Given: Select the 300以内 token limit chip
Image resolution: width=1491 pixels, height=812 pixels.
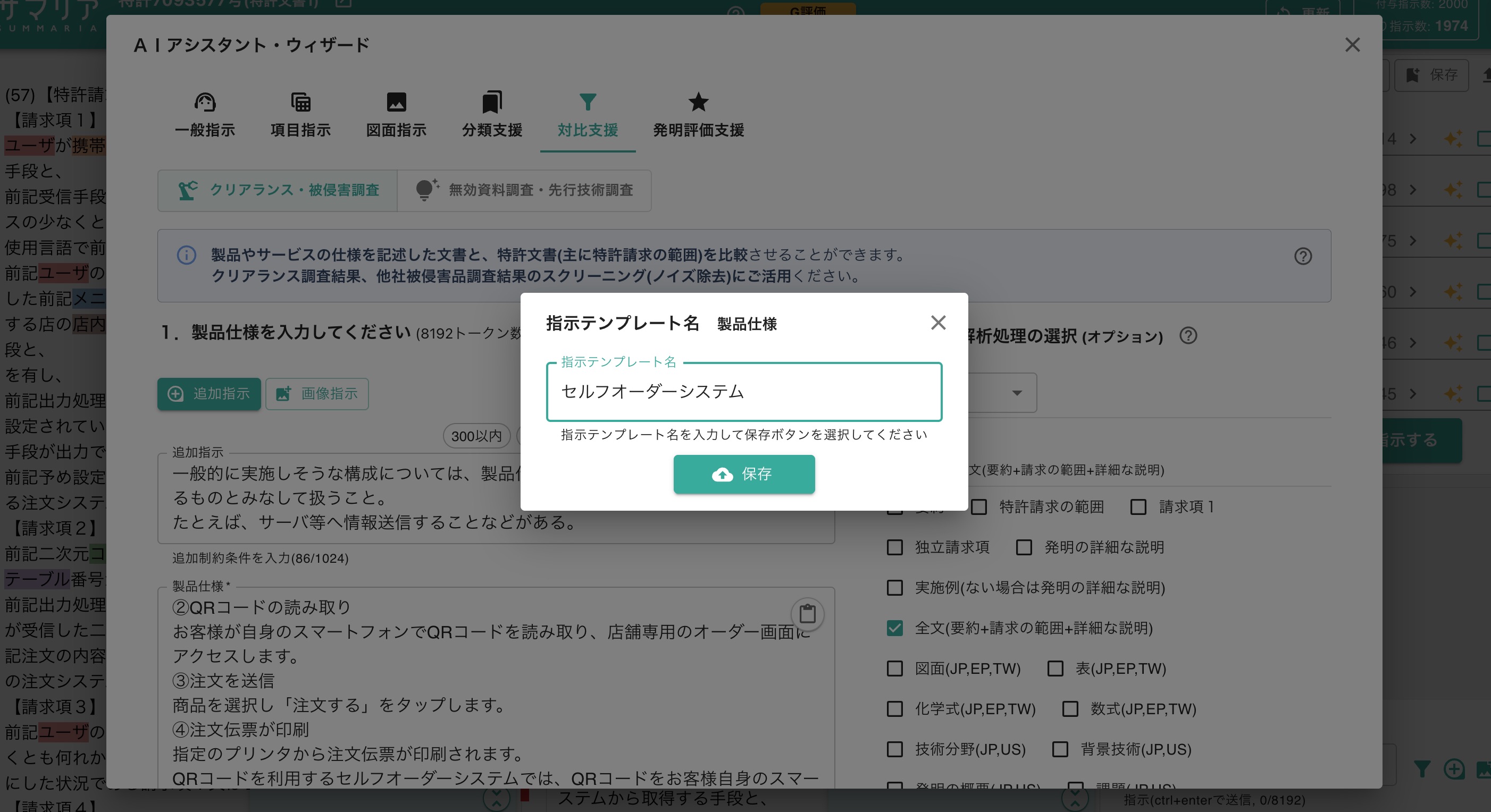Looking at the screenshot, I should coord(476,436).
